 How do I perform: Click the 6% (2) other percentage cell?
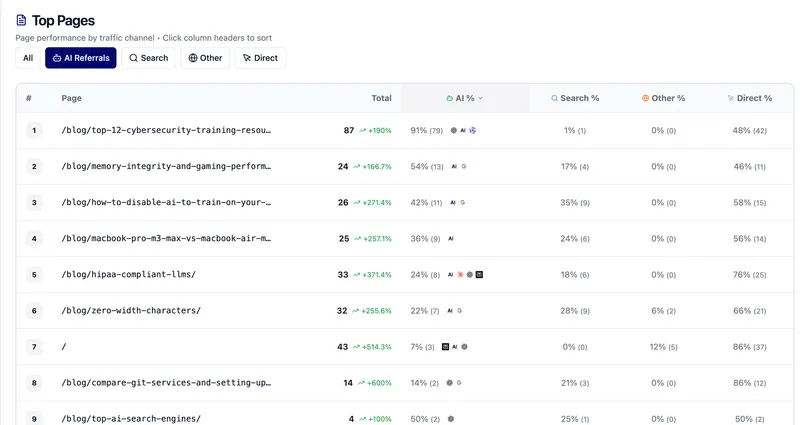click(x=663, y=311)
